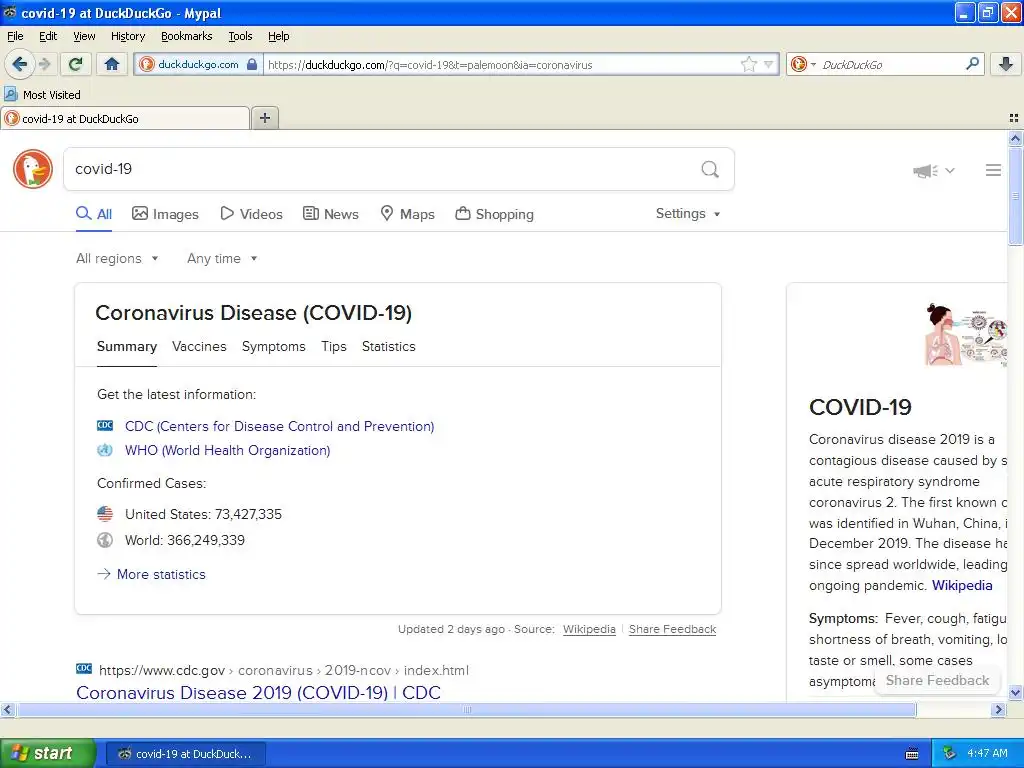Open the address bar history dropdown arrow

769,64
